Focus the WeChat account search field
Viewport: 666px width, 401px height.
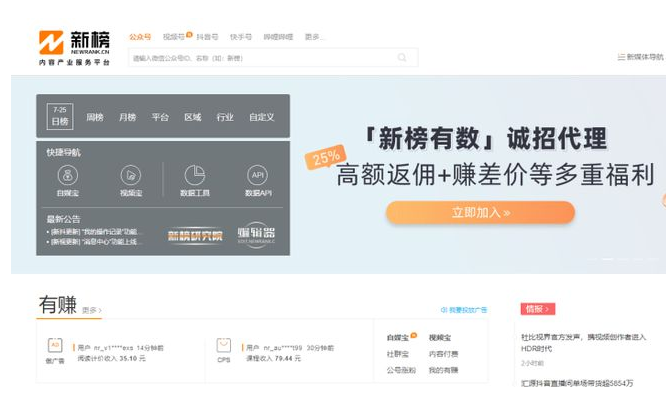(273, 57)
